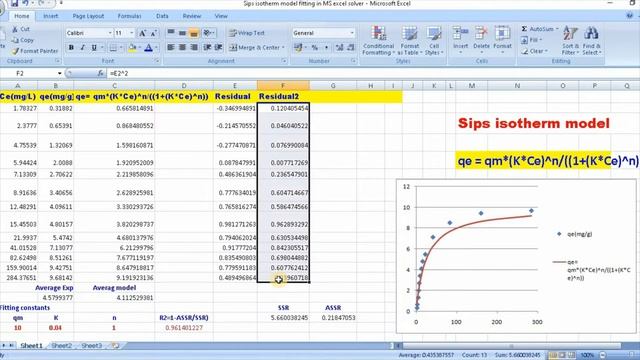
Task: Open Conditional Formatting menu
Action: click(378, 40)
